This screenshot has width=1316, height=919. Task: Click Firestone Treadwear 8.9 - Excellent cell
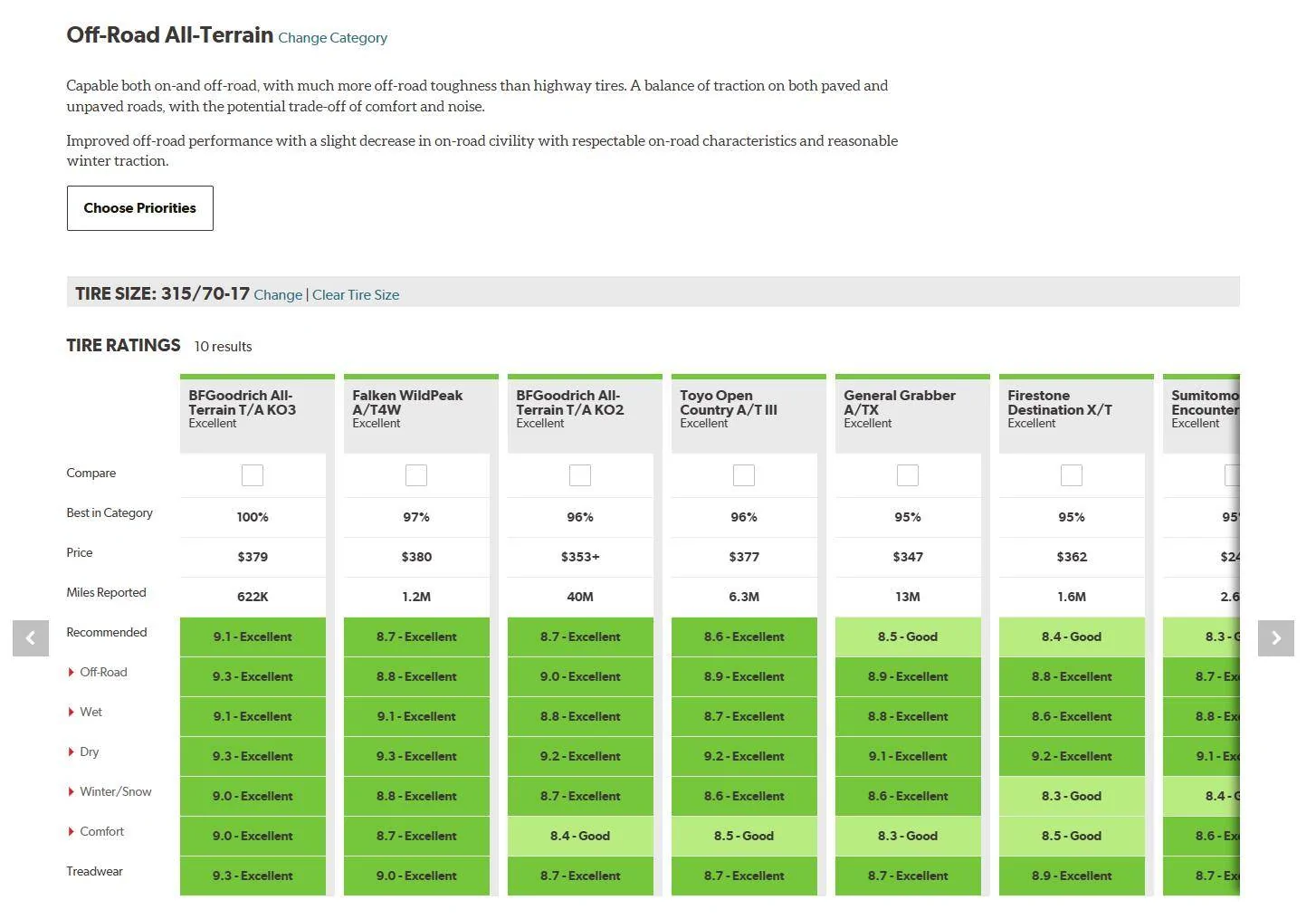(1072, 876)
